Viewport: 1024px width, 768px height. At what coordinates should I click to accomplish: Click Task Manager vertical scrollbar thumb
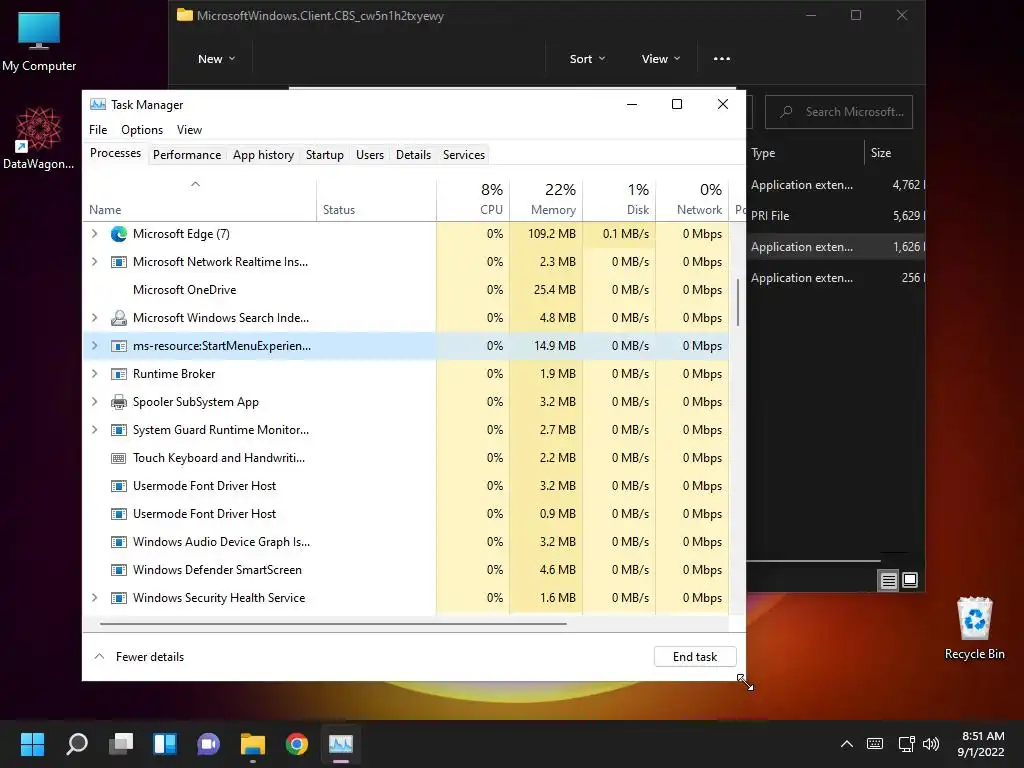[x=738, y=302]
